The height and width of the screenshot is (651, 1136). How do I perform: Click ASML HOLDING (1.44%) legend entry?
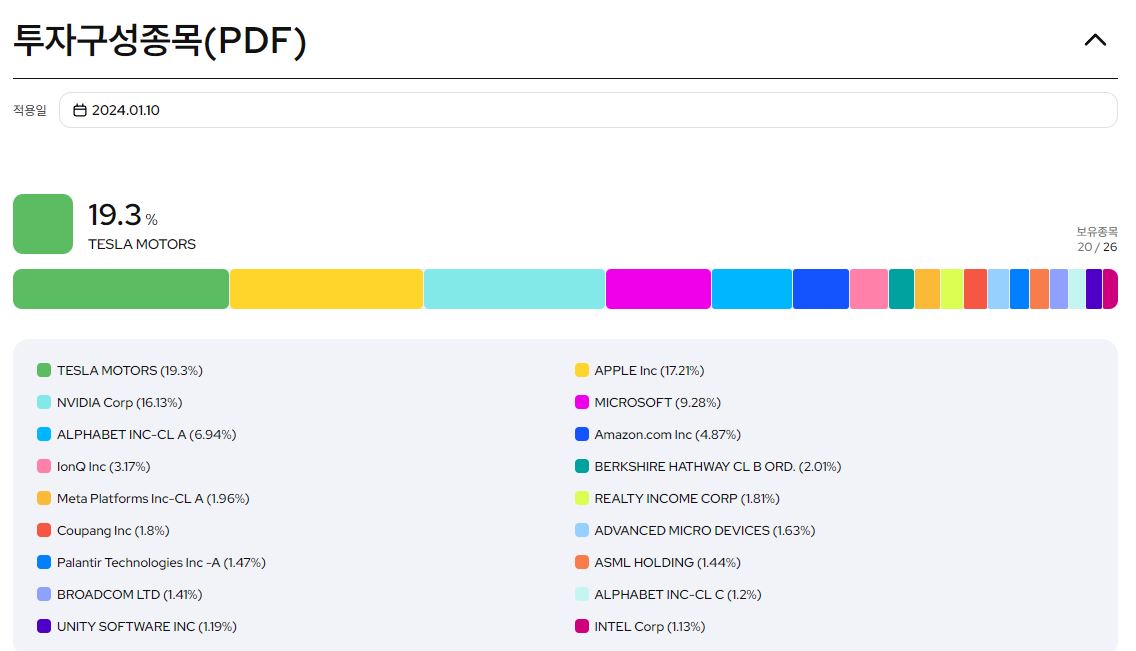click(x=658, y=562)
